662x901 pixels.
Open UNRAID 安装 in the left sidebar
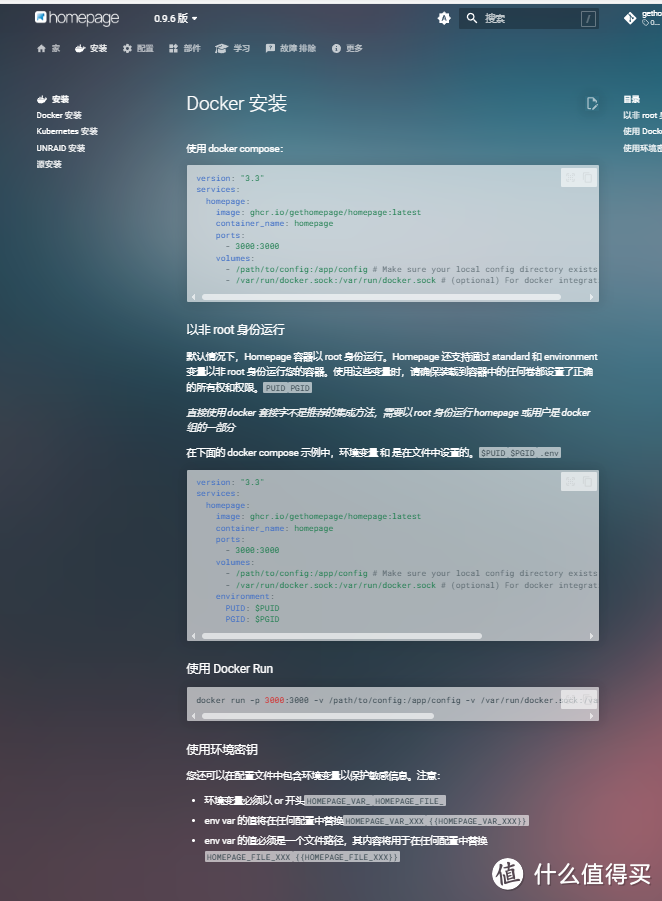point(61,148)
